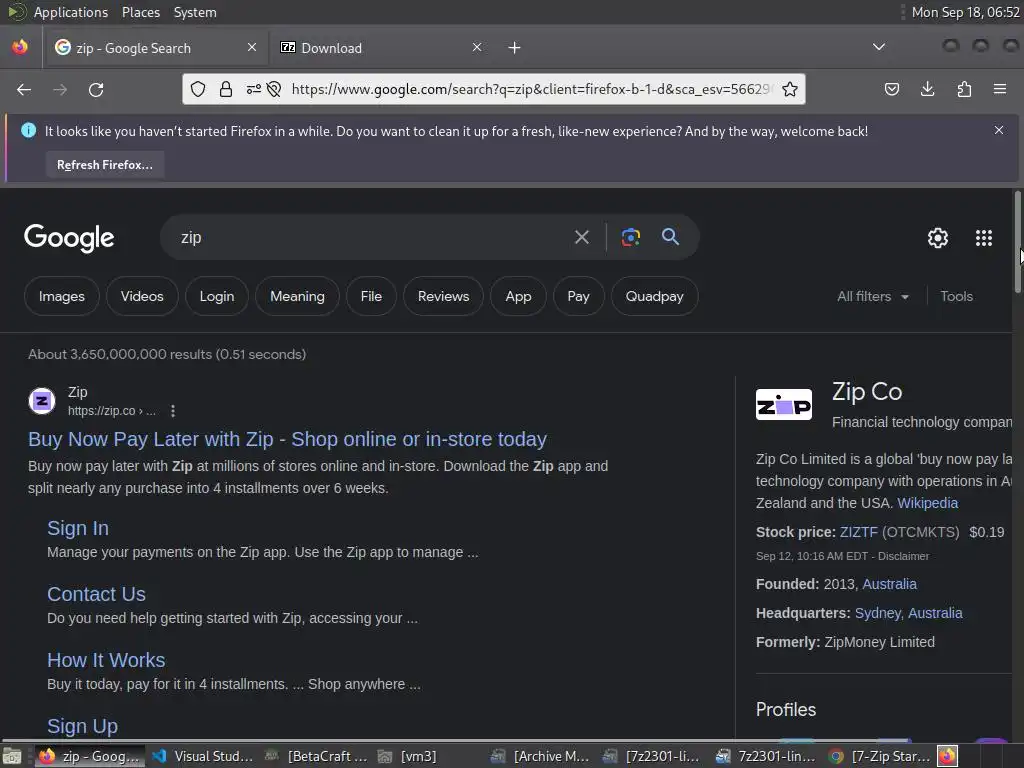Expand All filters dropdown

[872, 296]
